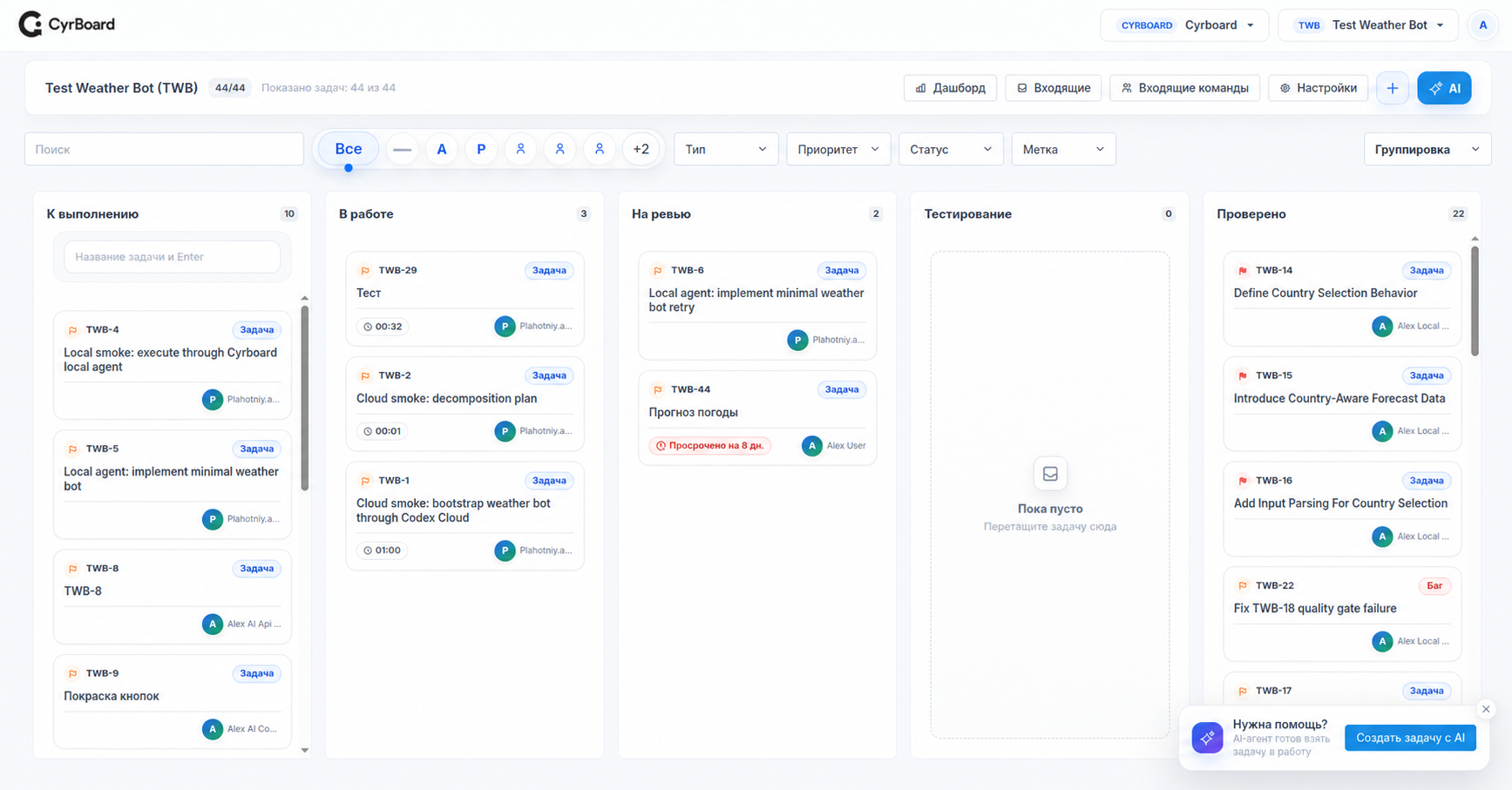Filter by assignee avatar P
Viewport: 1512px width, 790px height.
(x=481, y=149)
